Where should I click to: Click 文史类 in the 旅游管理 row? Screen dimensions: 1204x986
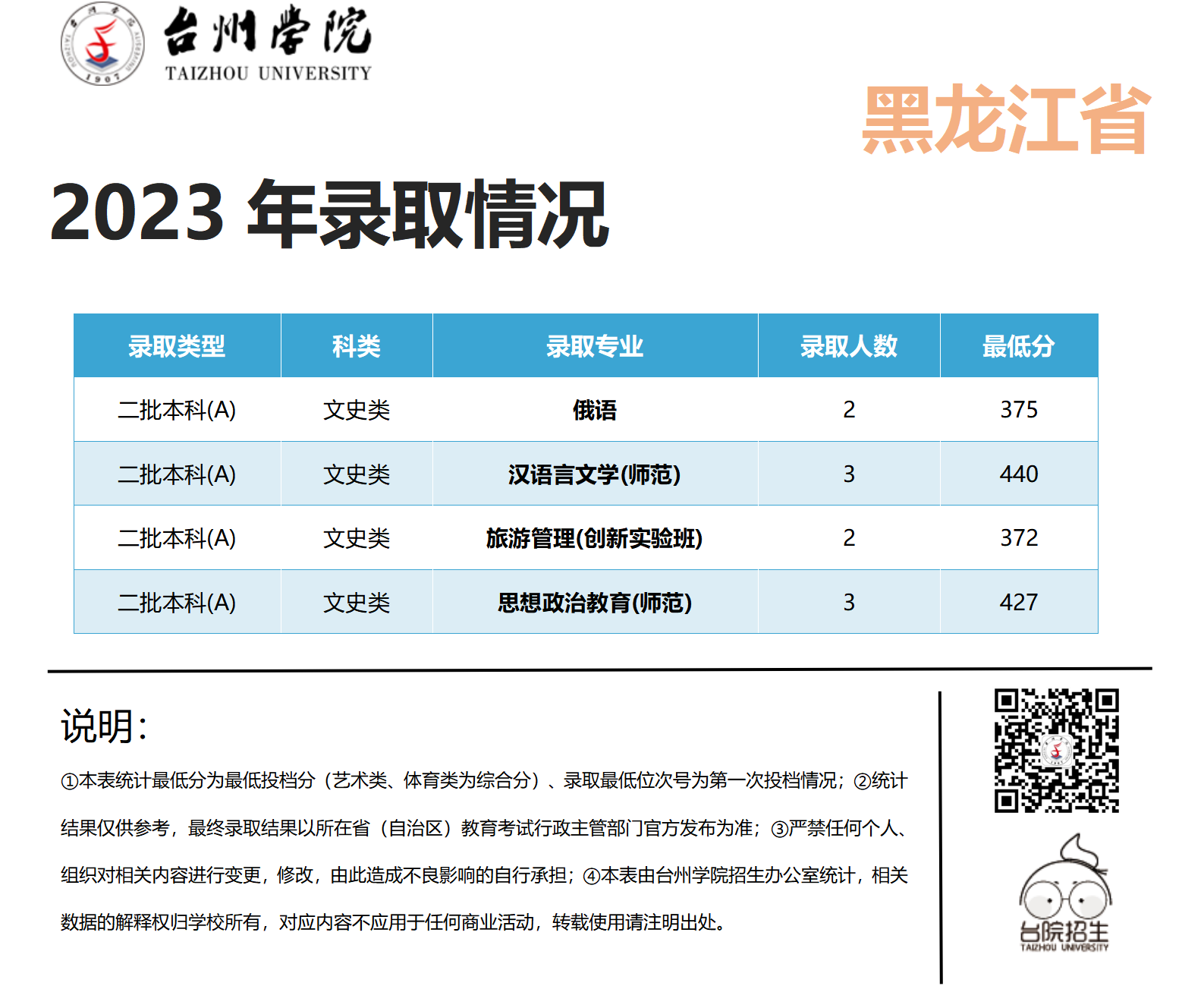pos(357,538)
